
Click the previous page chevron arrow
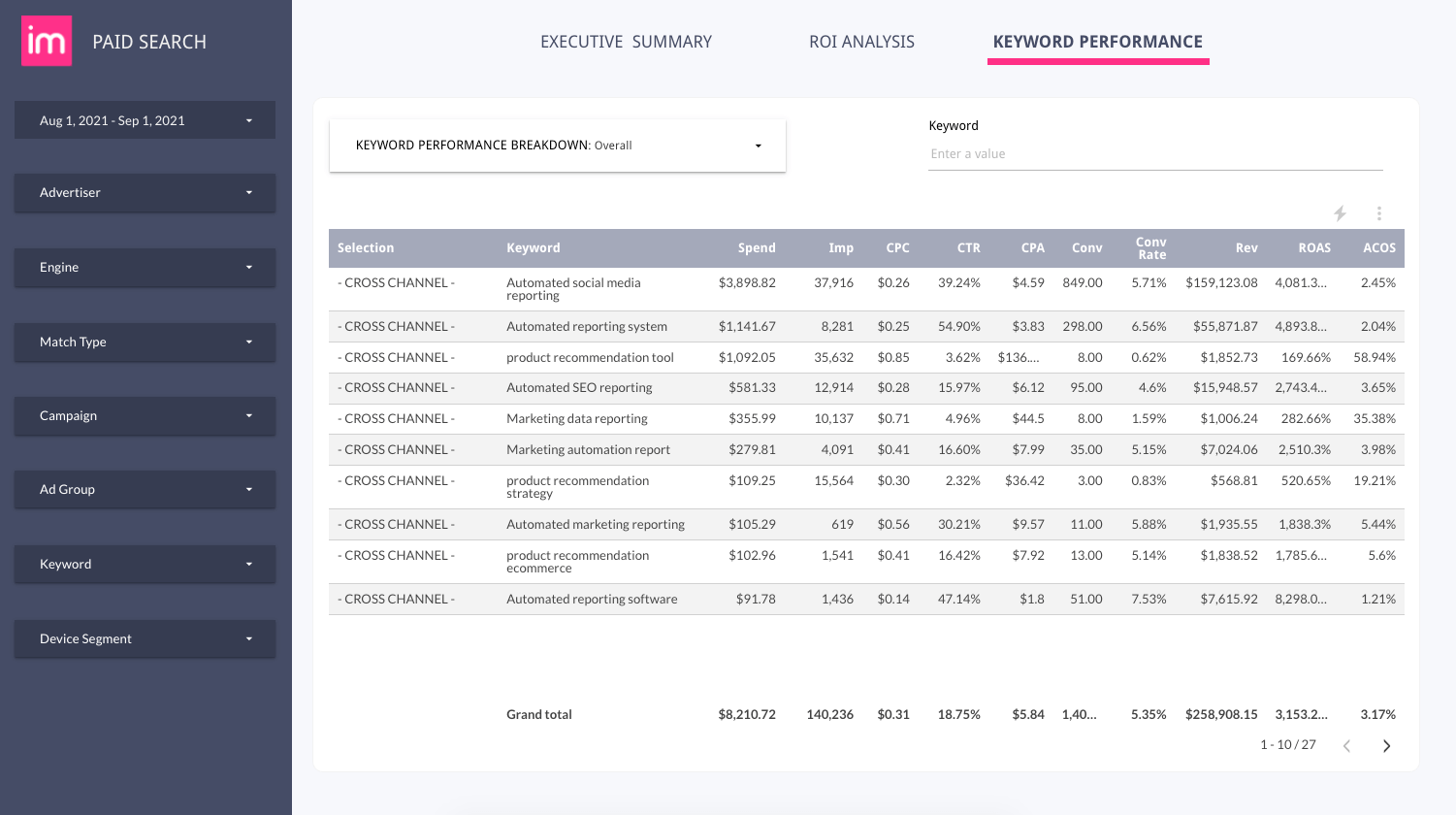coord(1347,745)
